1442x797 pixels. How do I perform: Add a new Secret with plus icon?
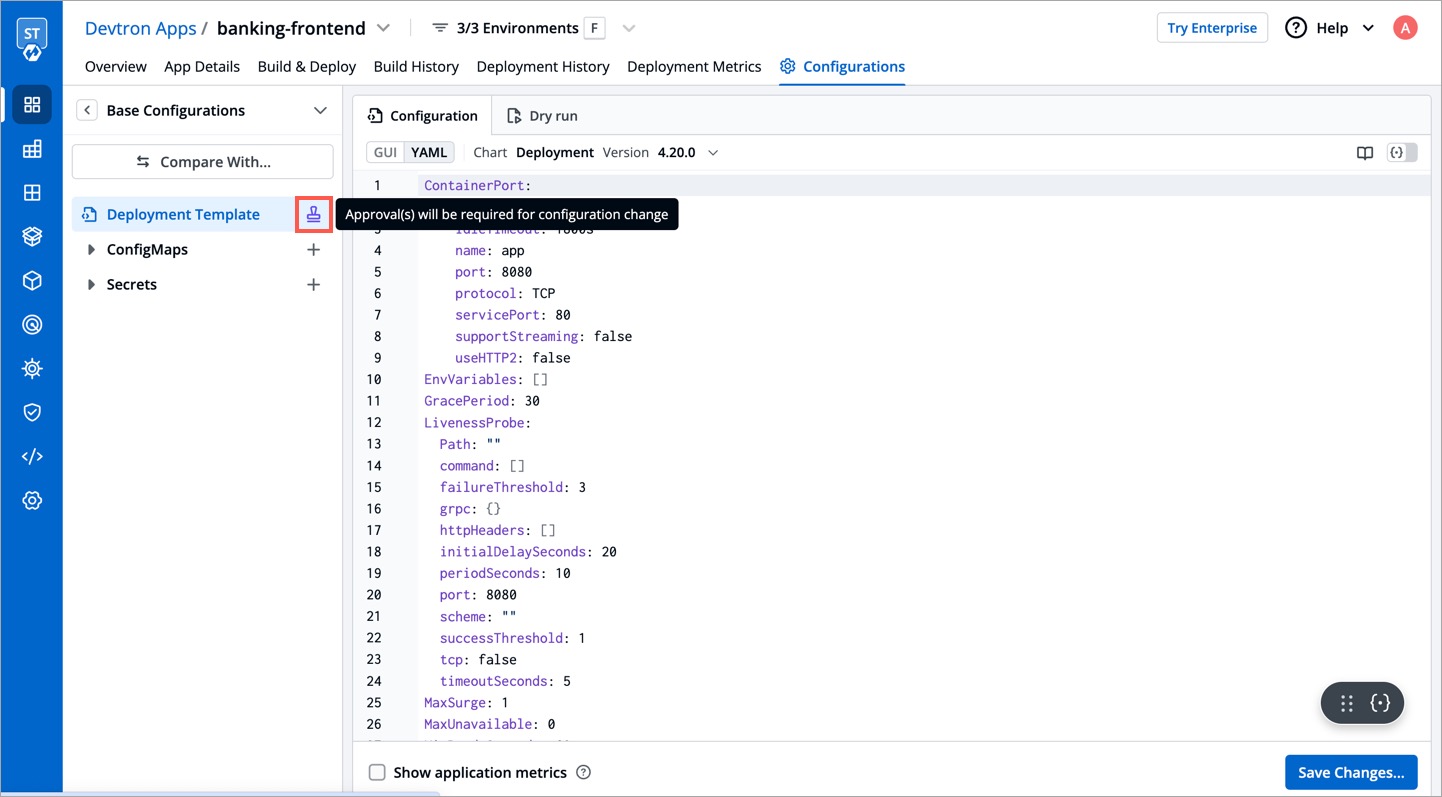point(313,285)
